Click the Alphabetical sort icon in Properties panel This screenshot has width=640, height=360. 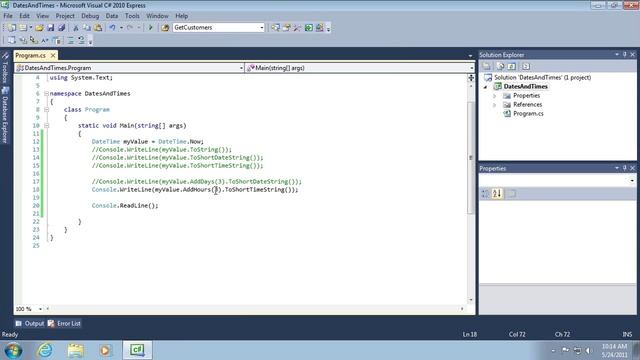tap(497, 193)
